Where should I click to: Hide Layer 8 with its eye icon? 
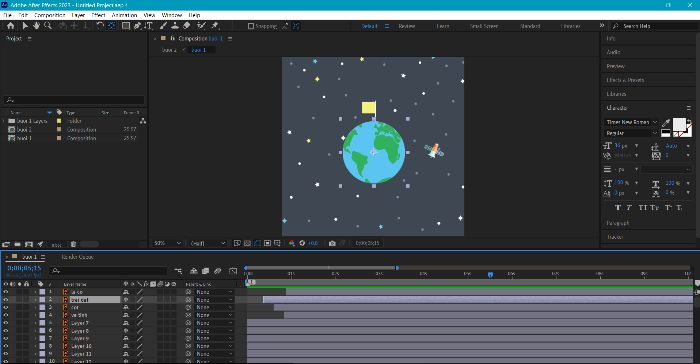click(x=6, y=331)
